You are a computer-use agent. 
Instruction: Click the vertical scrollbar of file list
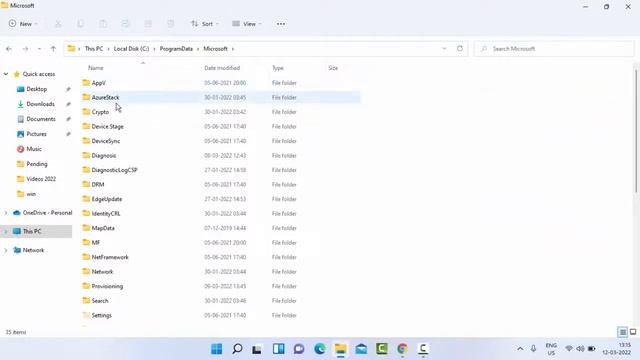pos(636,131)
